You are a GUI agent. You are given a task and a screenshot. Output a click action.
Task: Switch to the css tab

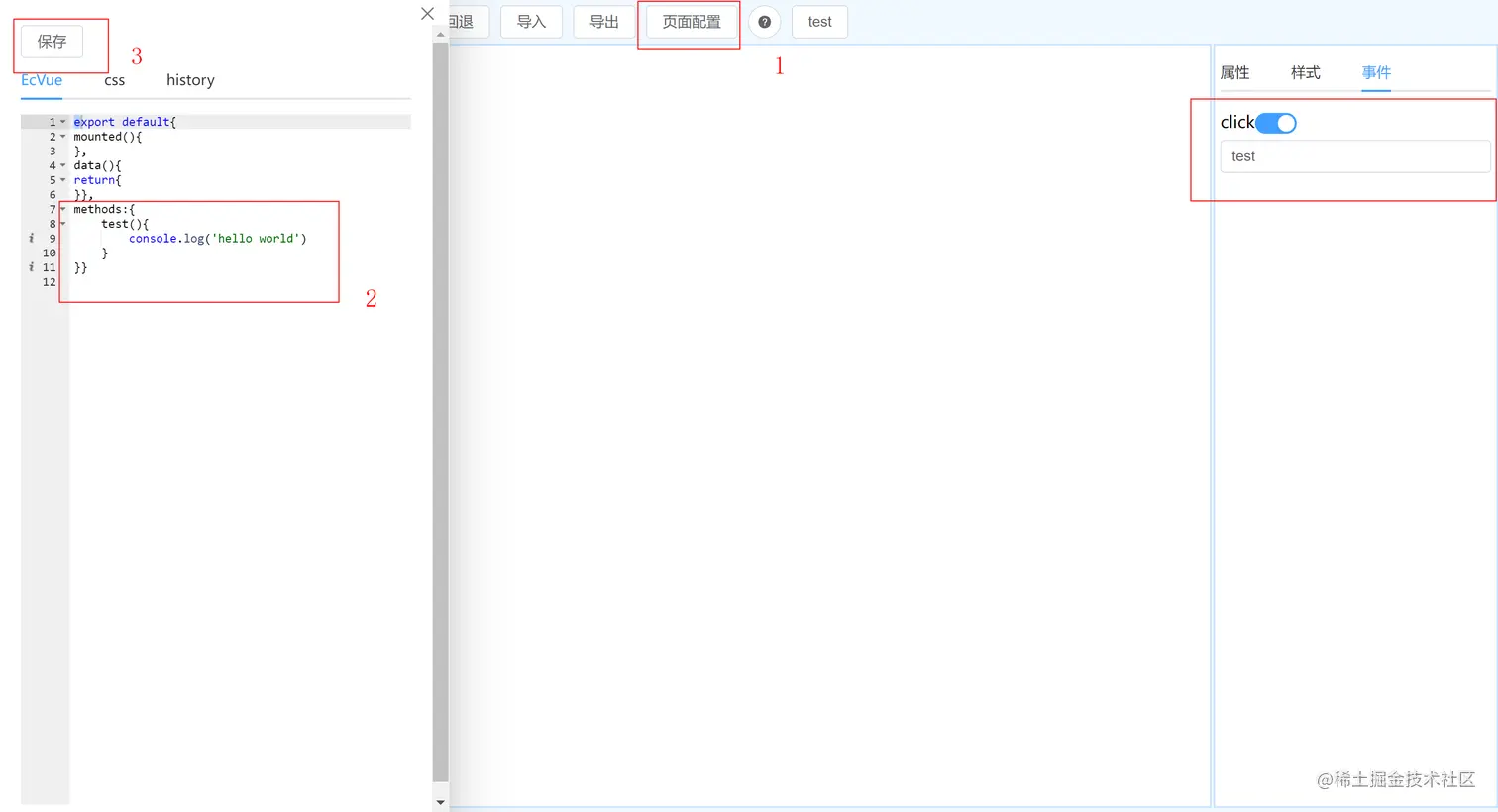[114, 80]
